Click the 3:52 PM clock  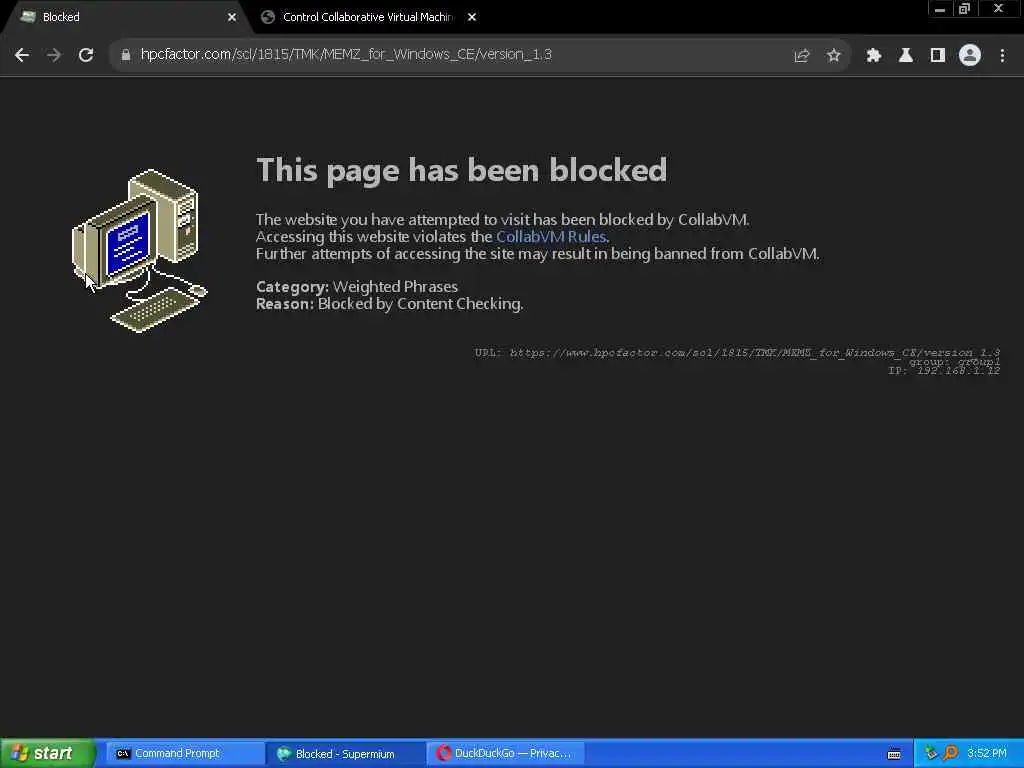987,754
